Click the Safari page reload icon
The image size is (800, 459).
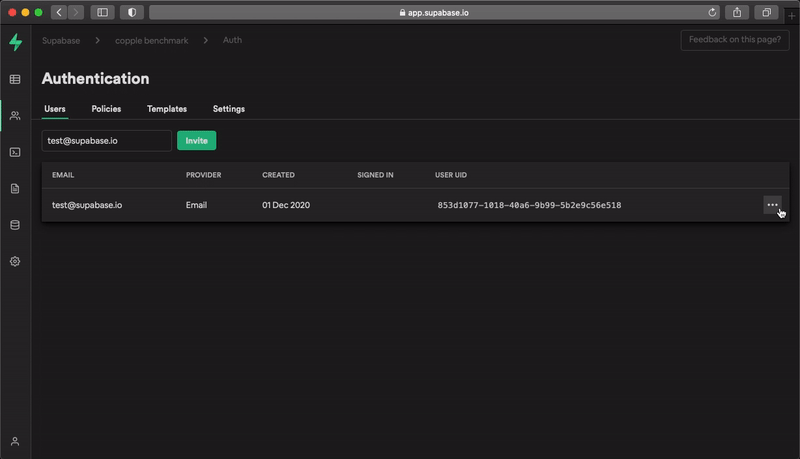712,12
